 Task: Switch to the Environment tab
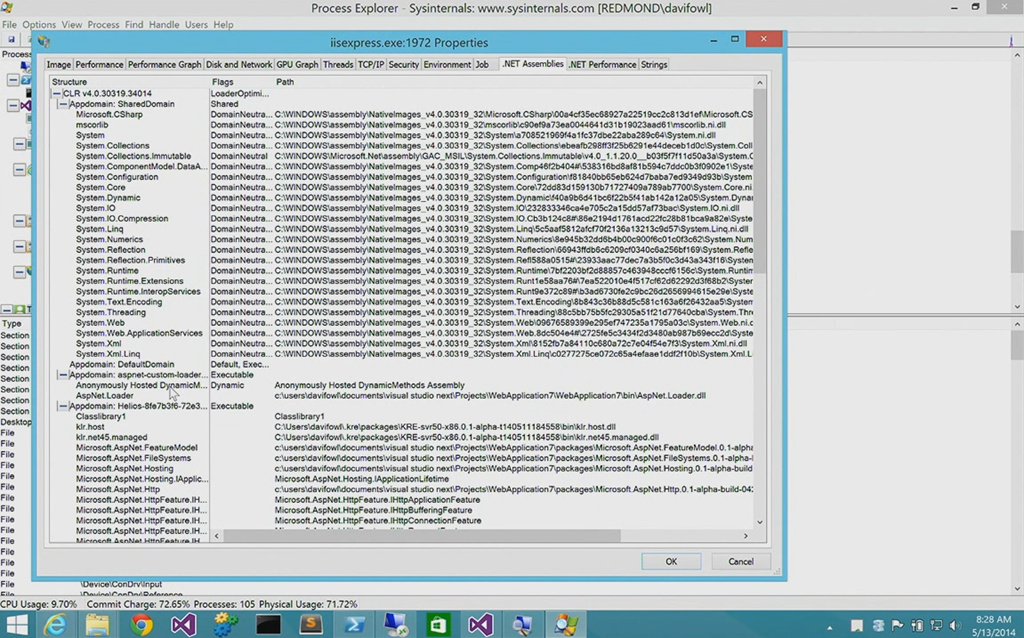pos(447,65)
